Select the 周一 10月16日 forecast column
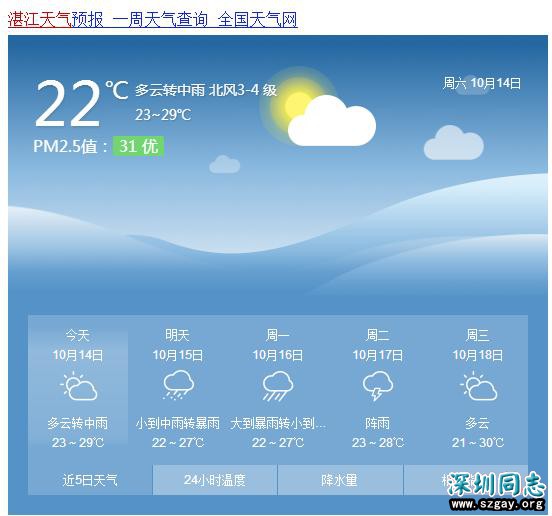The width and height of the screenshot is (552, 516). (x=278, y=389)
